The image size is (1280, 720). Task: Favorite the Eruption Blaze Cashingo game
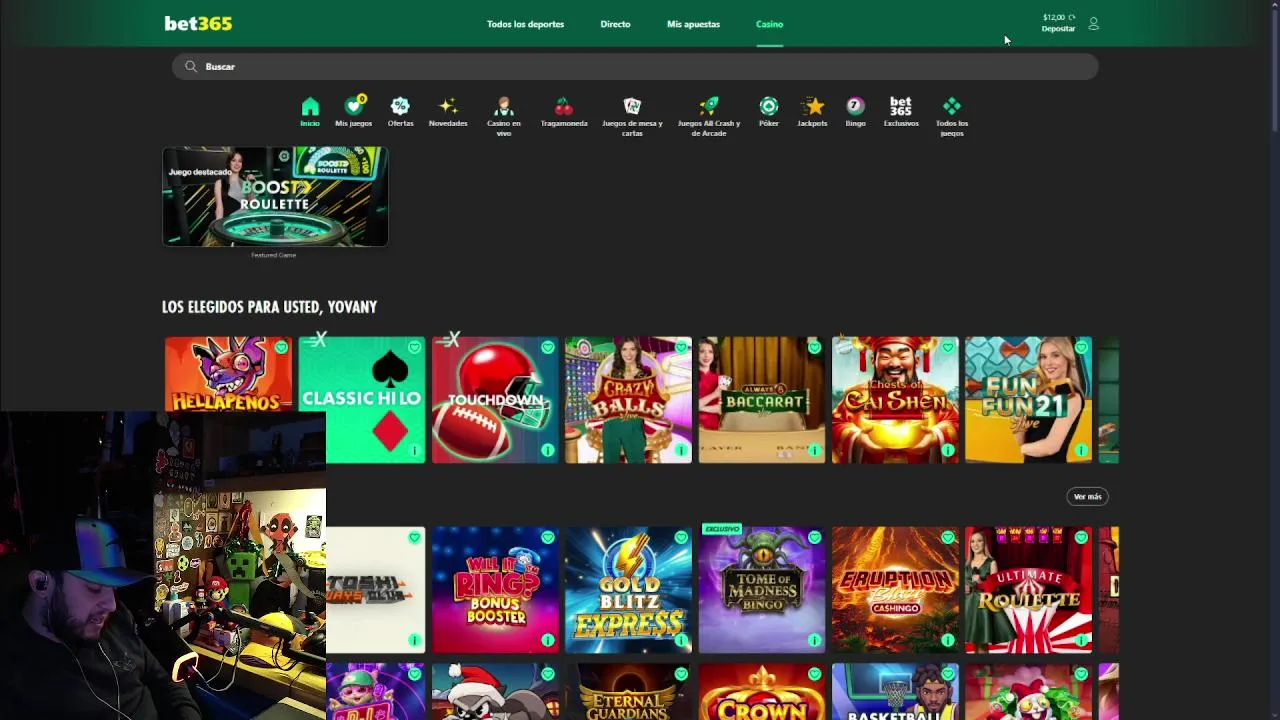947,537
